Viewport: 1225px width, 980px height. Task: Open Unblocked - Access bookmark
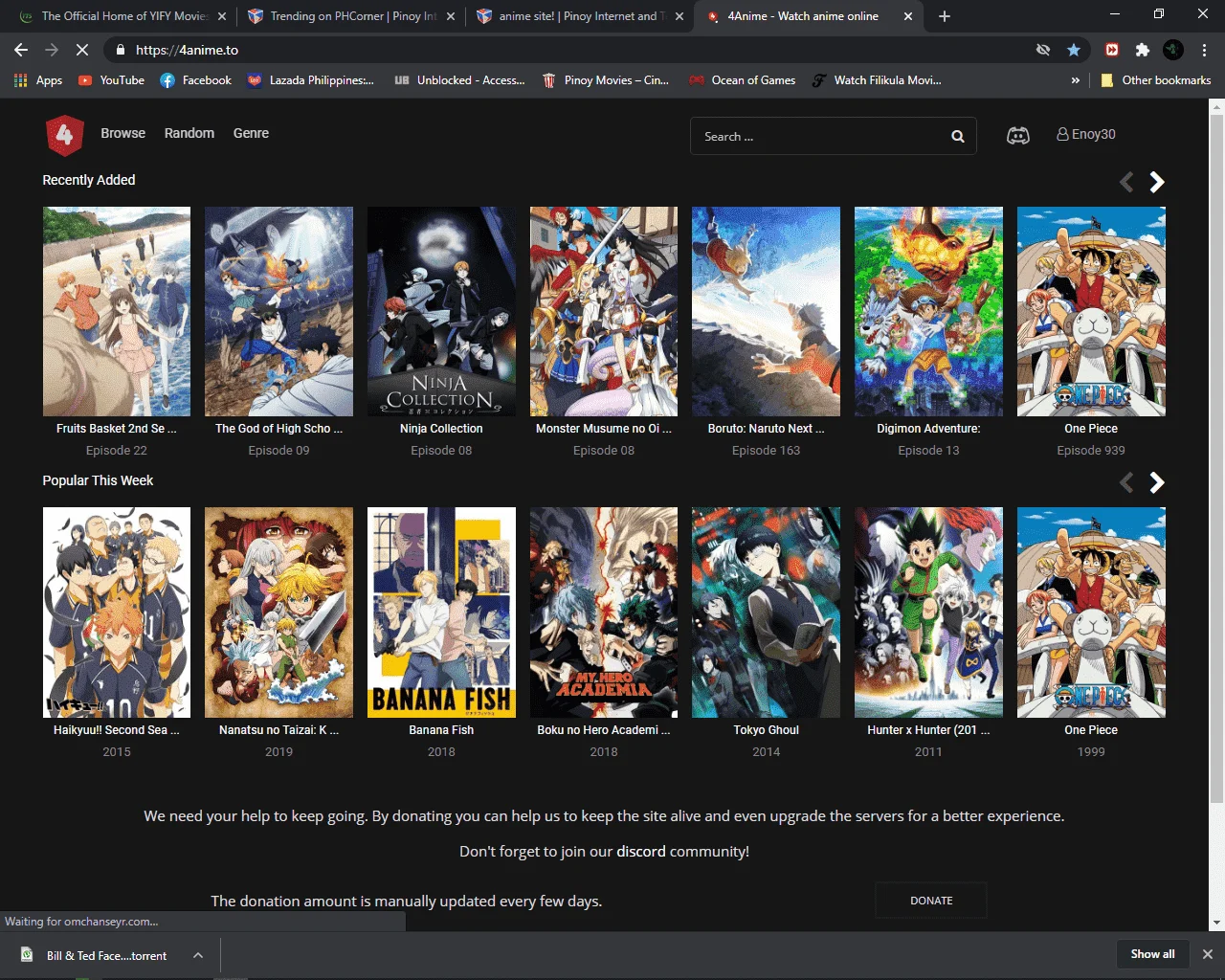[459, 80]
